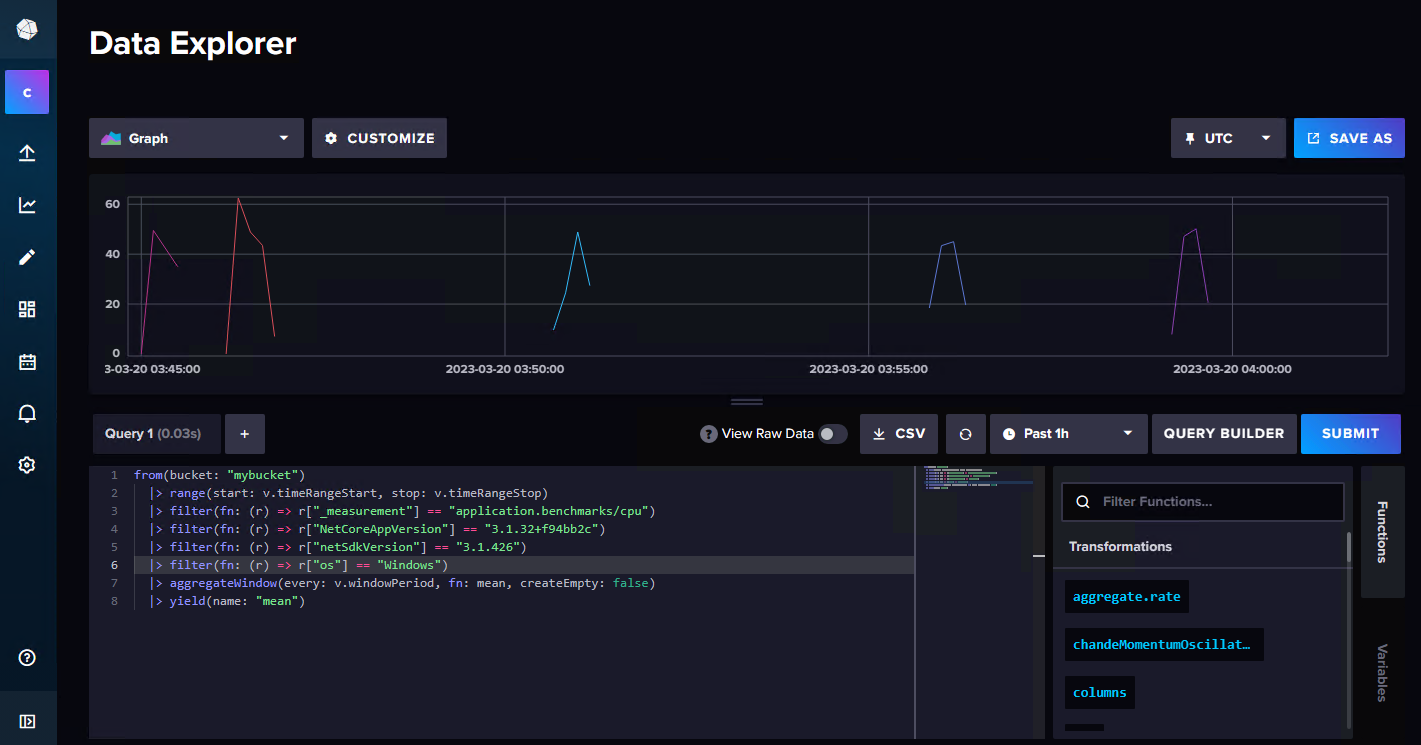Click the yield(name: "mean") line
Screen dimensions: 1421x745
(227, 601)
